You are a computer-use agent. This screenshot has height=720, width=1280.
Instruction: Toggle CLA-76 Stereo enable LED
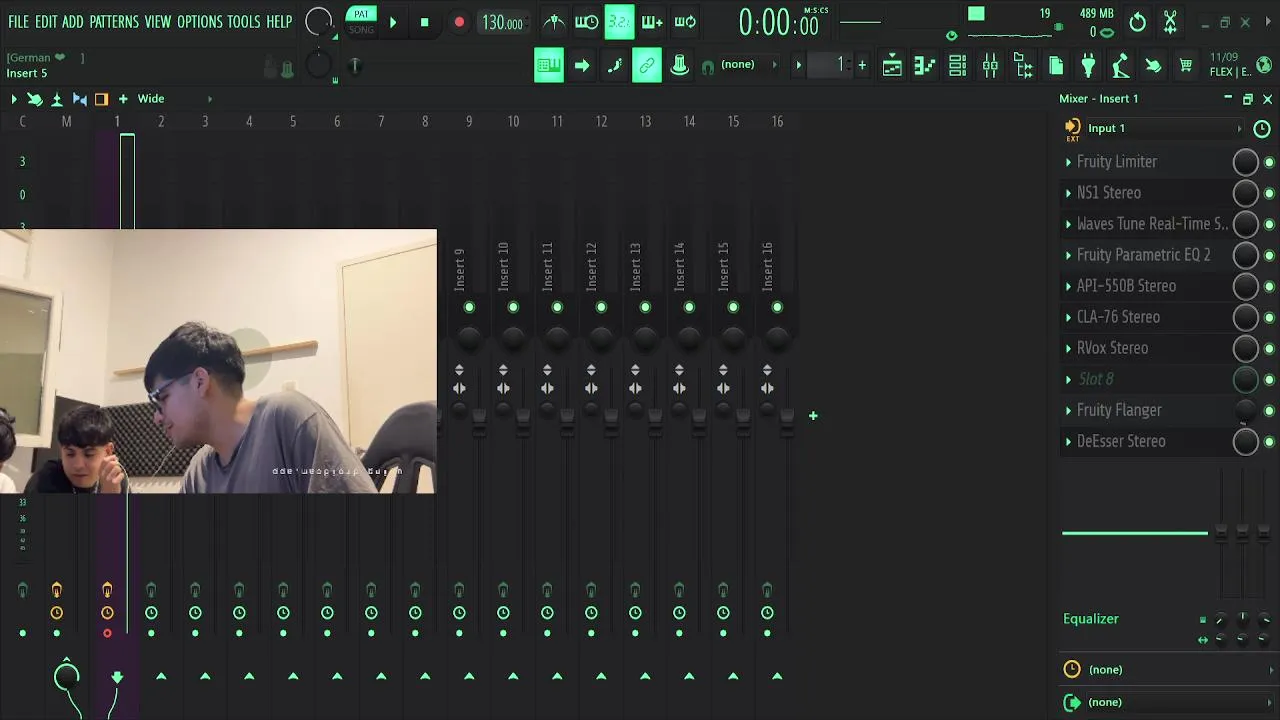click(x=1269, y=317)
